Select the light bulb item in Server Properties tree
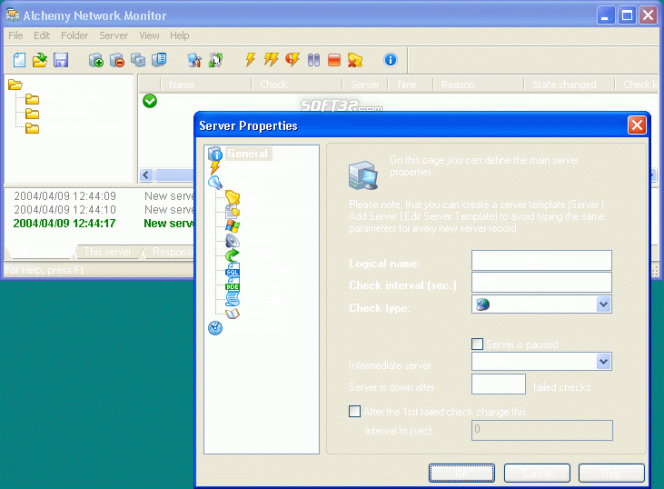 click(x=216, y=182)
